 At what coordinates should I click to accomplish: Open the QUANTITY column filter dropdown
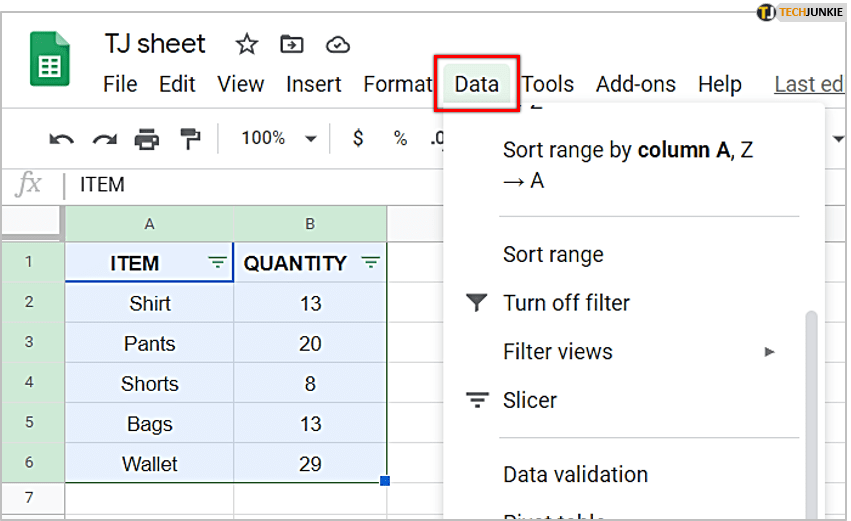370,263
